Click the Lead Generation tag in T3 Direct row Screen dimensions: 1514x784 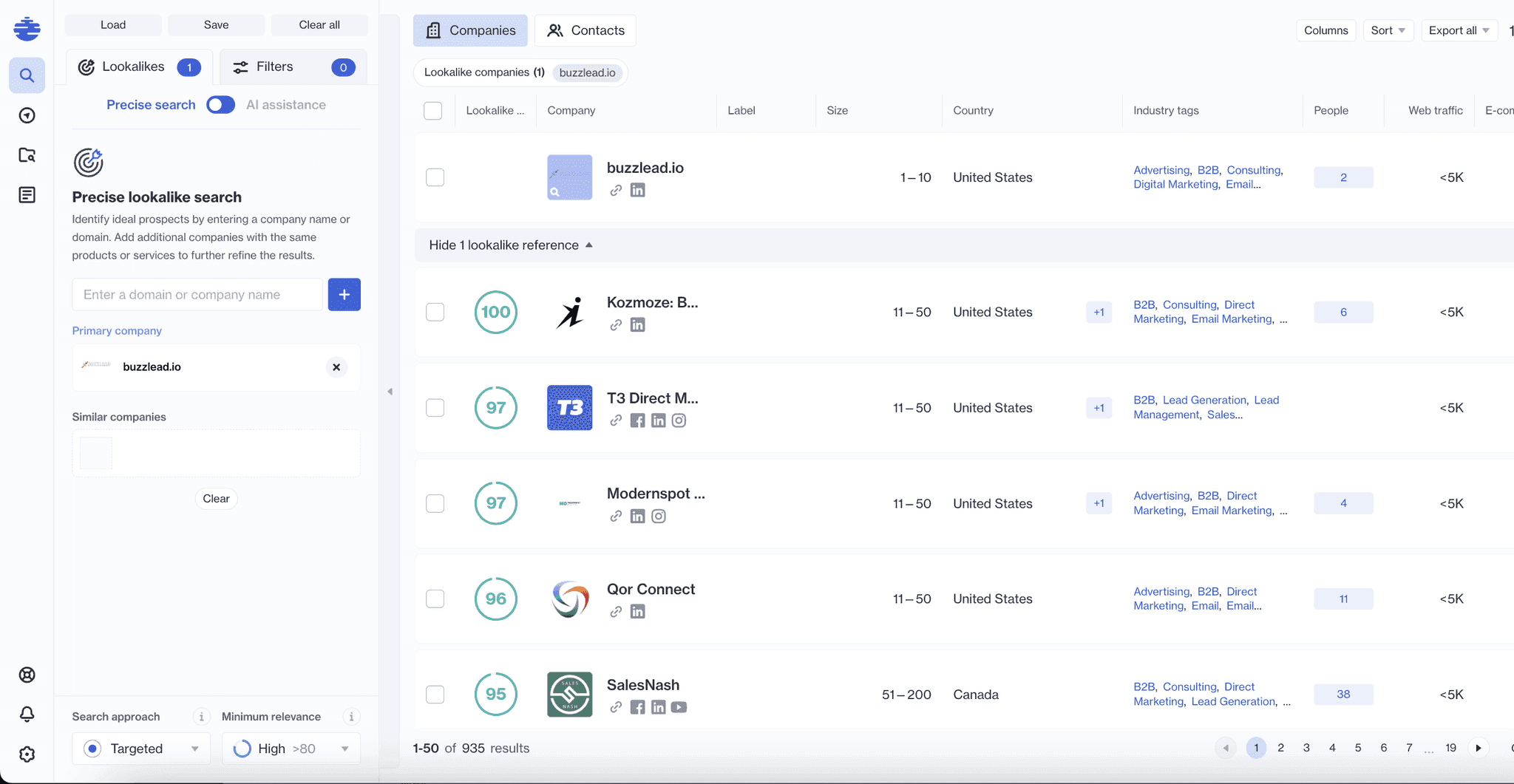(1204, 400)
